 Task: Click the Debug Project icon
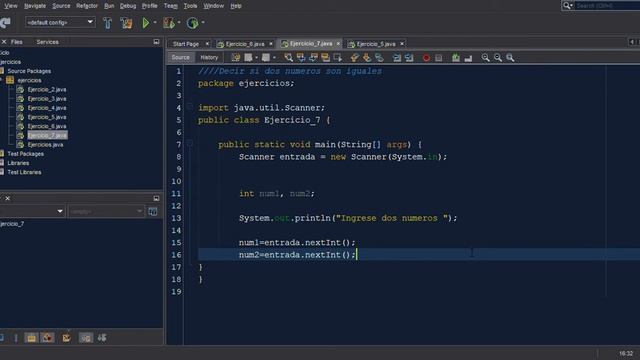pos(168,23)
